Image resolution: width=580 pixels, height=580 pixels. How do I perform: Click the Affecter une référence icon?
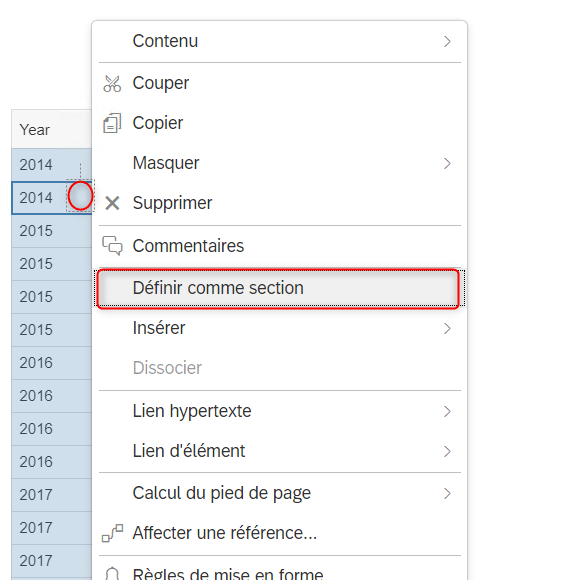click(112, 533)
